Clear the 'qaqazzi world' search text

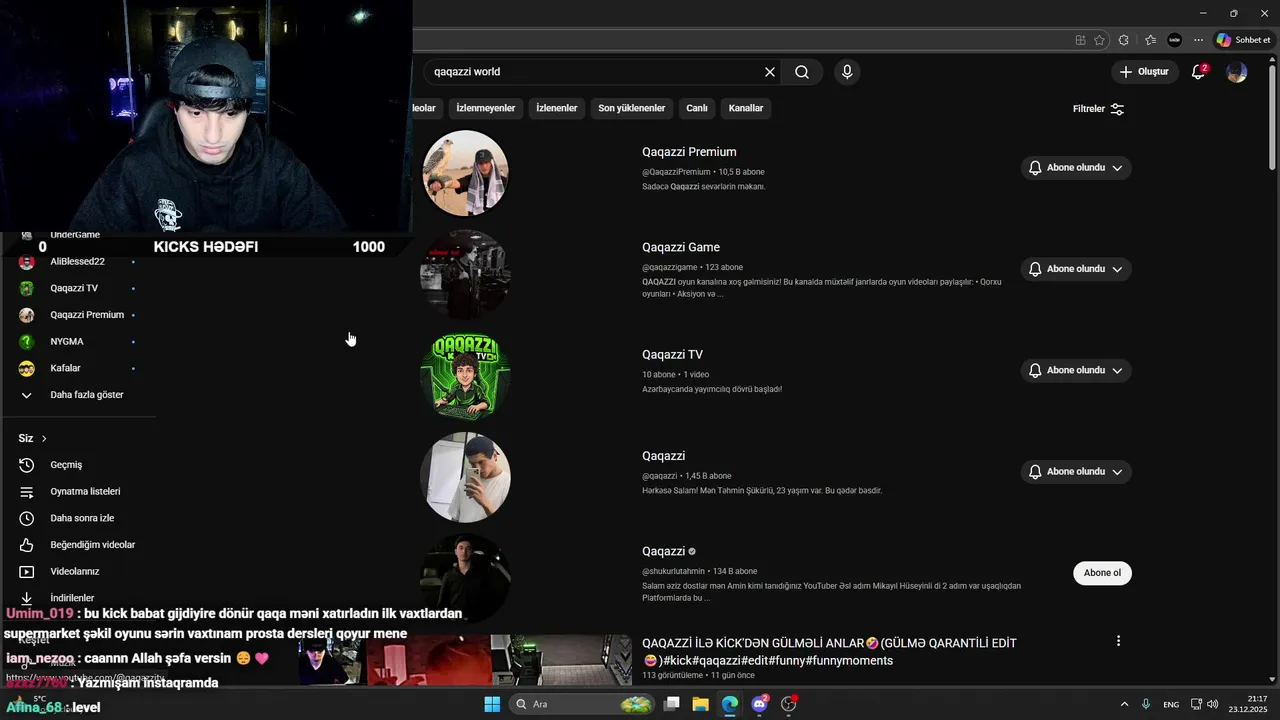[x=770, y=72]
